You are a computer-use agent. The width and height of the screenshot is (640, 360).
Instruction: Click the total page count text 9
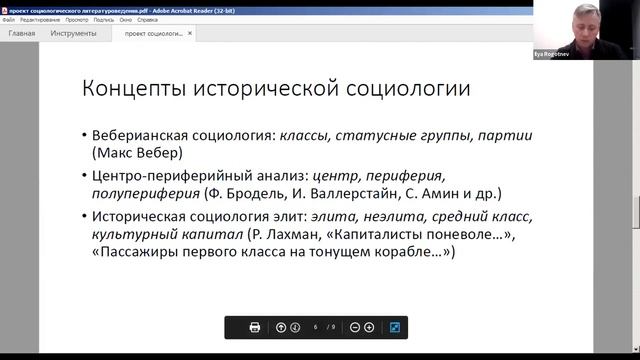tap(333, 327)
